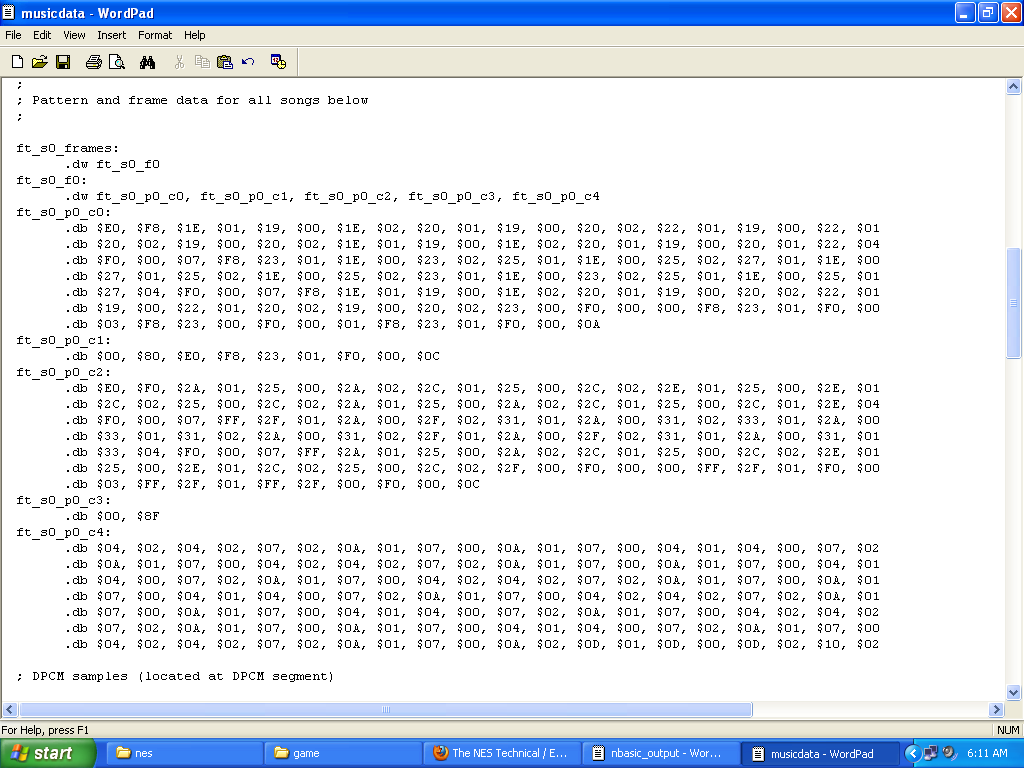Expand hidden system tray icons
This screenshot has width=1024, height=768.
click(x=912, y=753)
